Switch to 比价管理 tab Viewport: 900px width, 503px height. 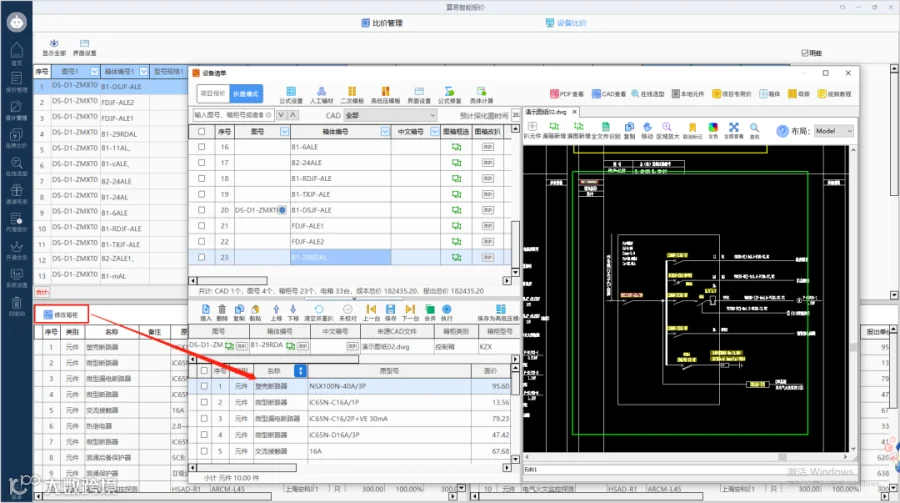382,23
